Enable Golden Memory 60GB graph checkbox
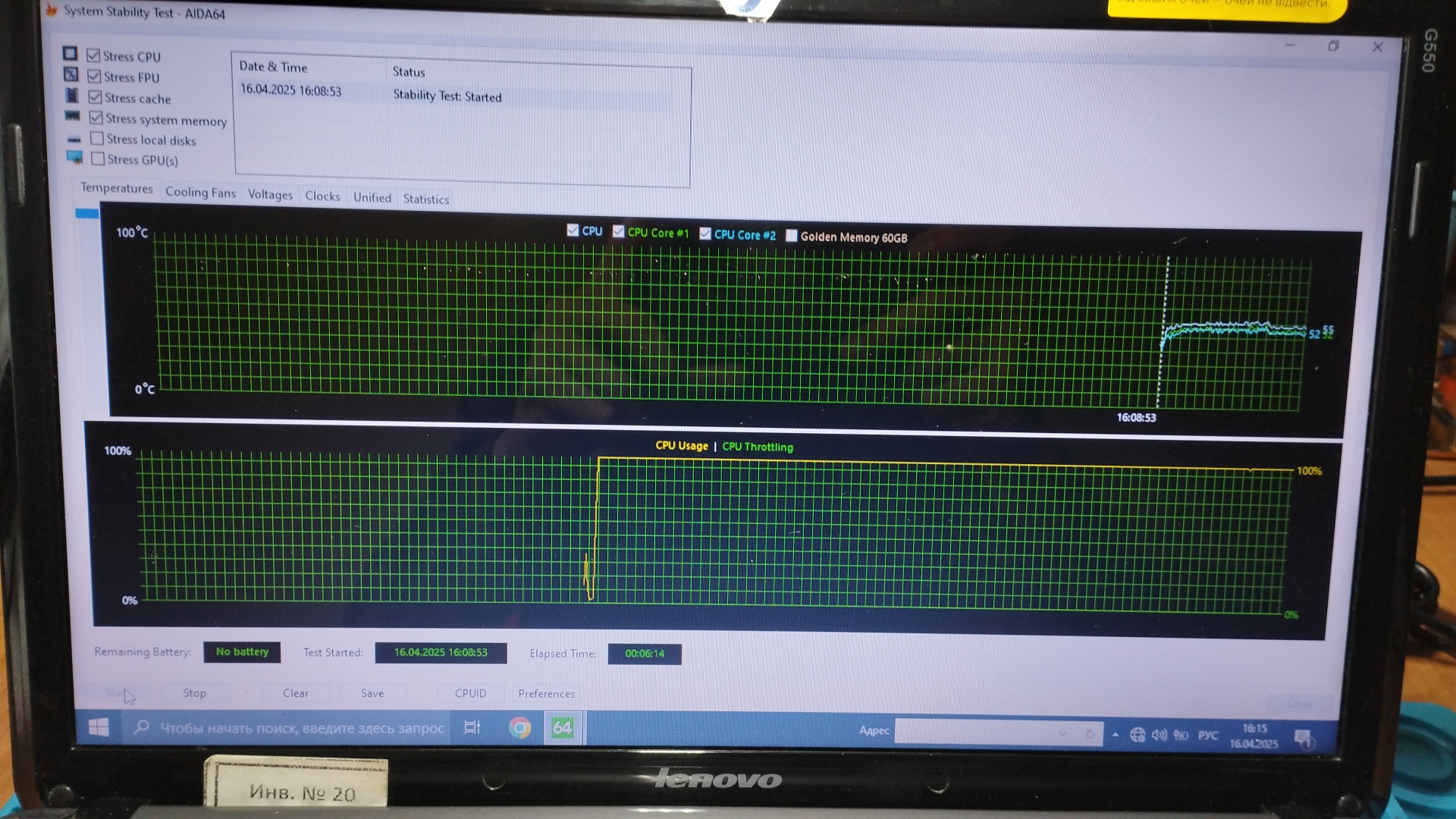Screen dimensions: 1456x819 click(792, 235)
